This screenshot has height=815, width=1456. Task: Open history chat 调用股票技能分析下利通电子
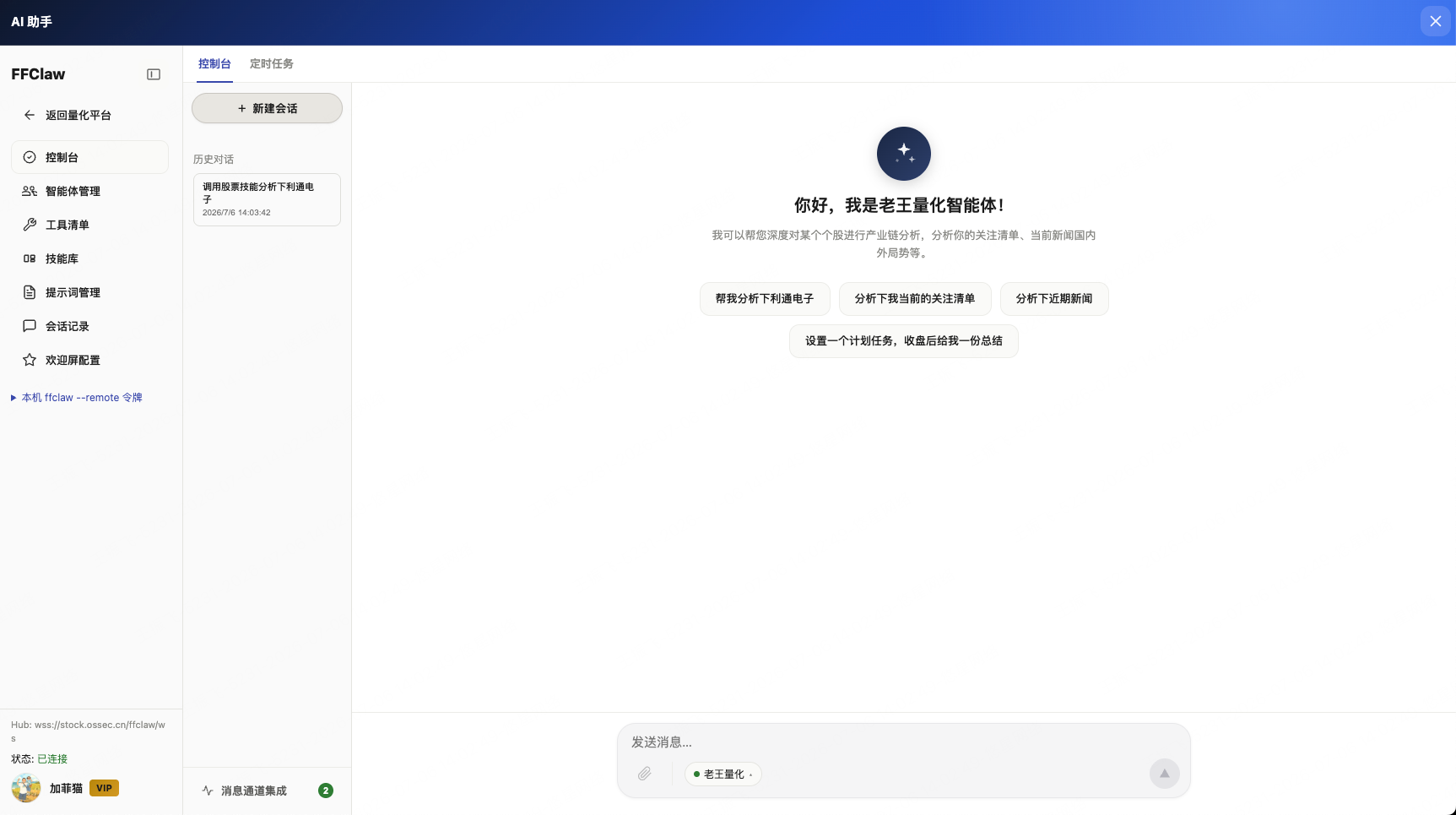tap(267, 199)
